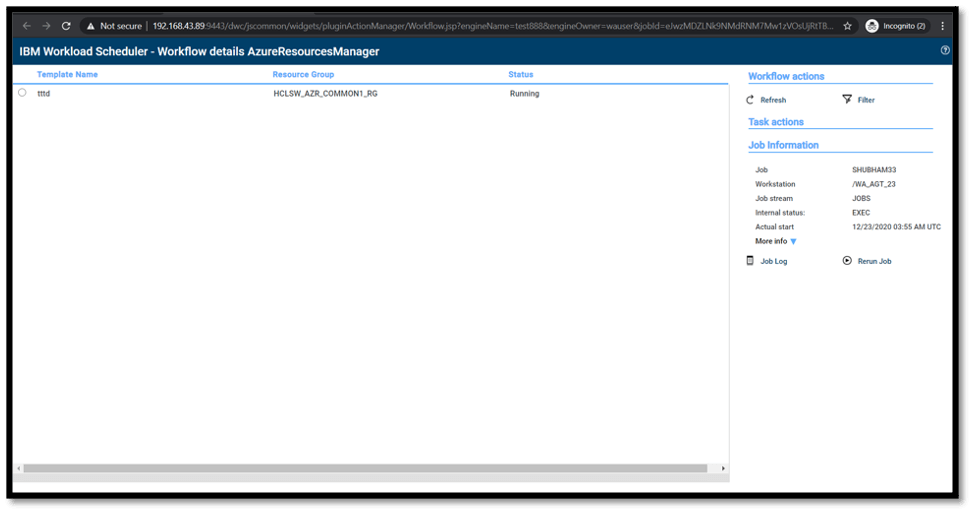The height and width of the screenshot is (512, 972).
Task: Expand More info details arrow
Action: tap(793, 242)
